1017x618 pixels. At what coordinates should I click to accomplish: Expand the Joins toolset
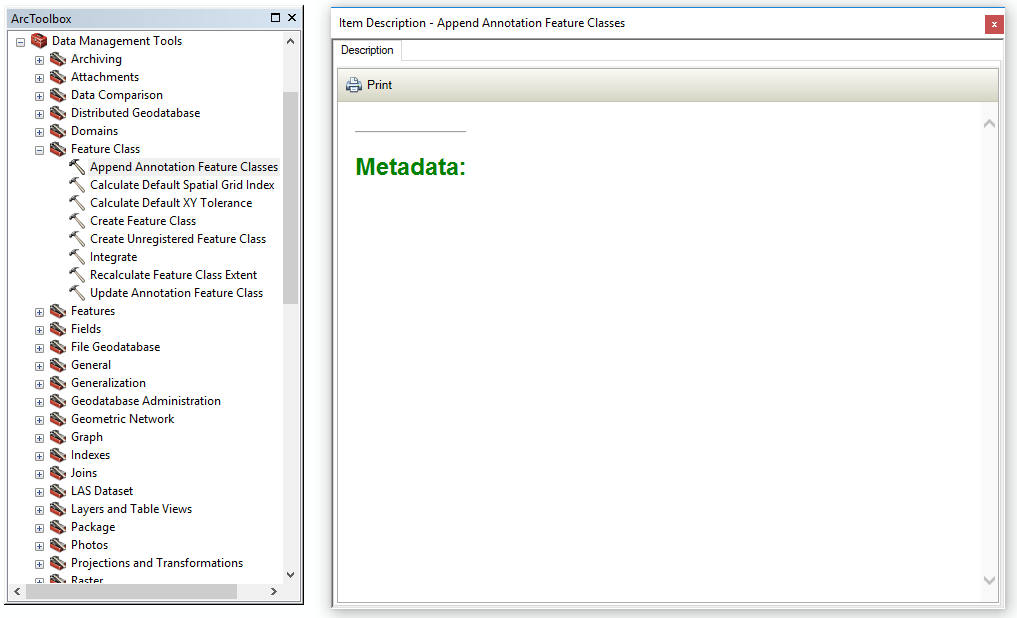tap(40, 475)
